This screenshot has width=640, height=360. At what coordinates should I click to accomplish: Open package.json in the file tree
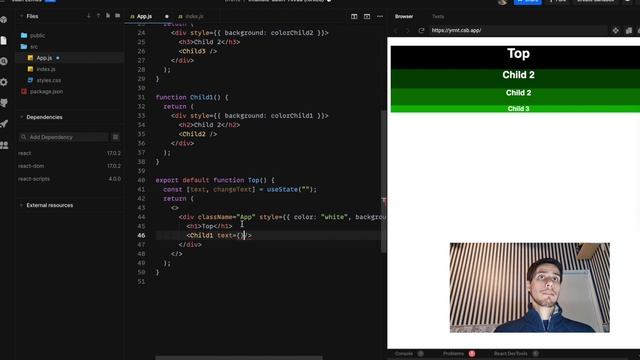click(x=46, y=92)
